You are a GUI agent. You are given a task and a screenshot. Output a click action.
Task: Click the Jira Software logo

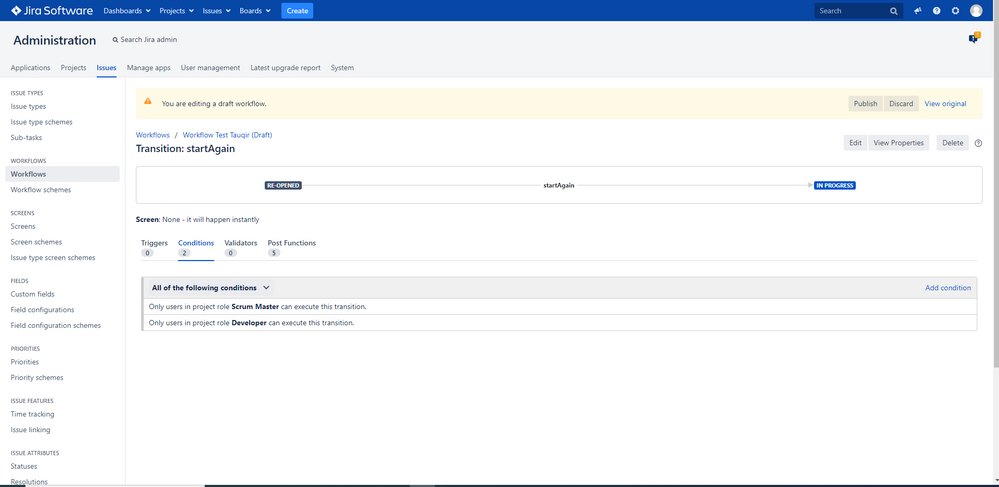coord(52,11)
